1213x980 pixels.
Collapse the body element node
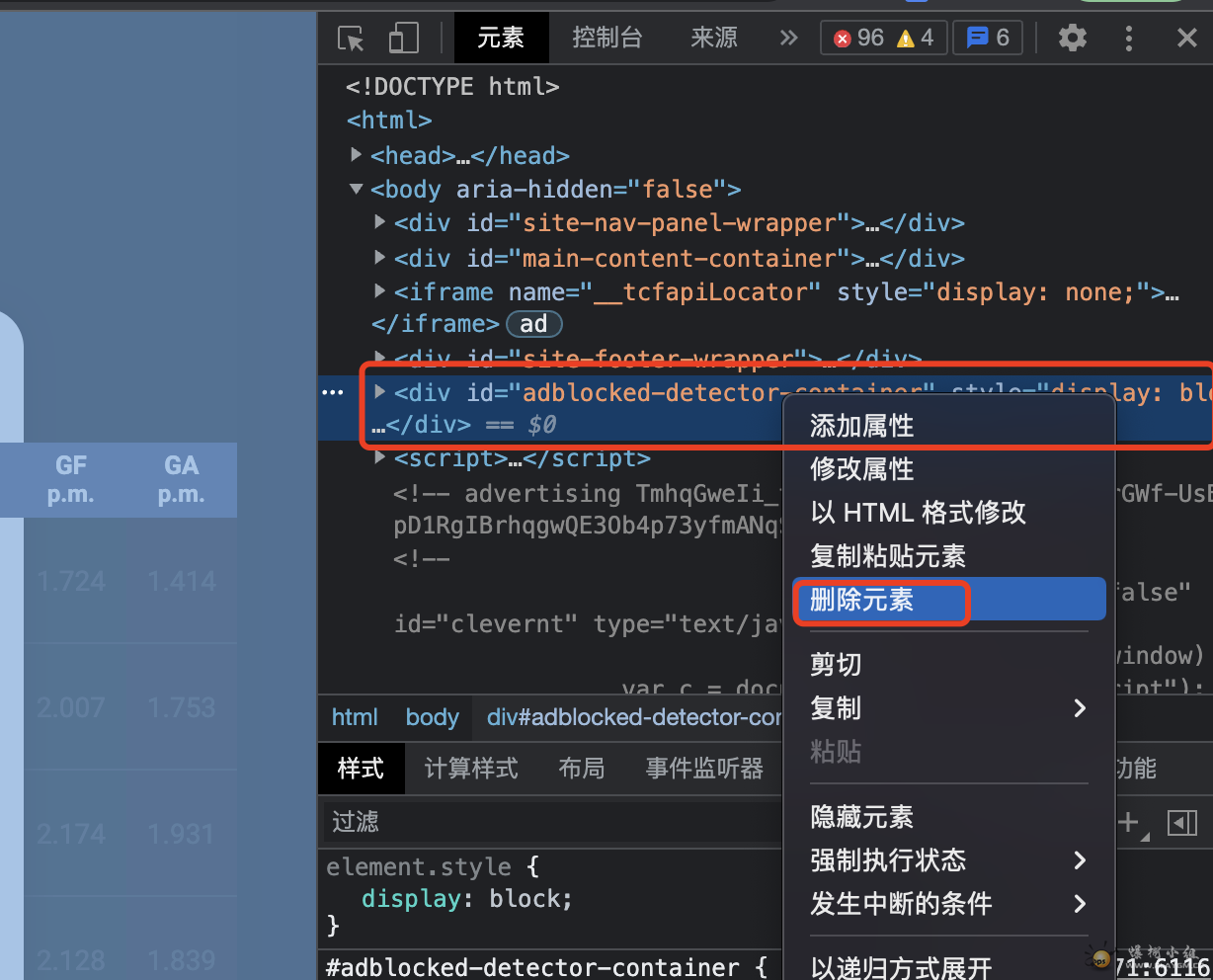point(357,189)
